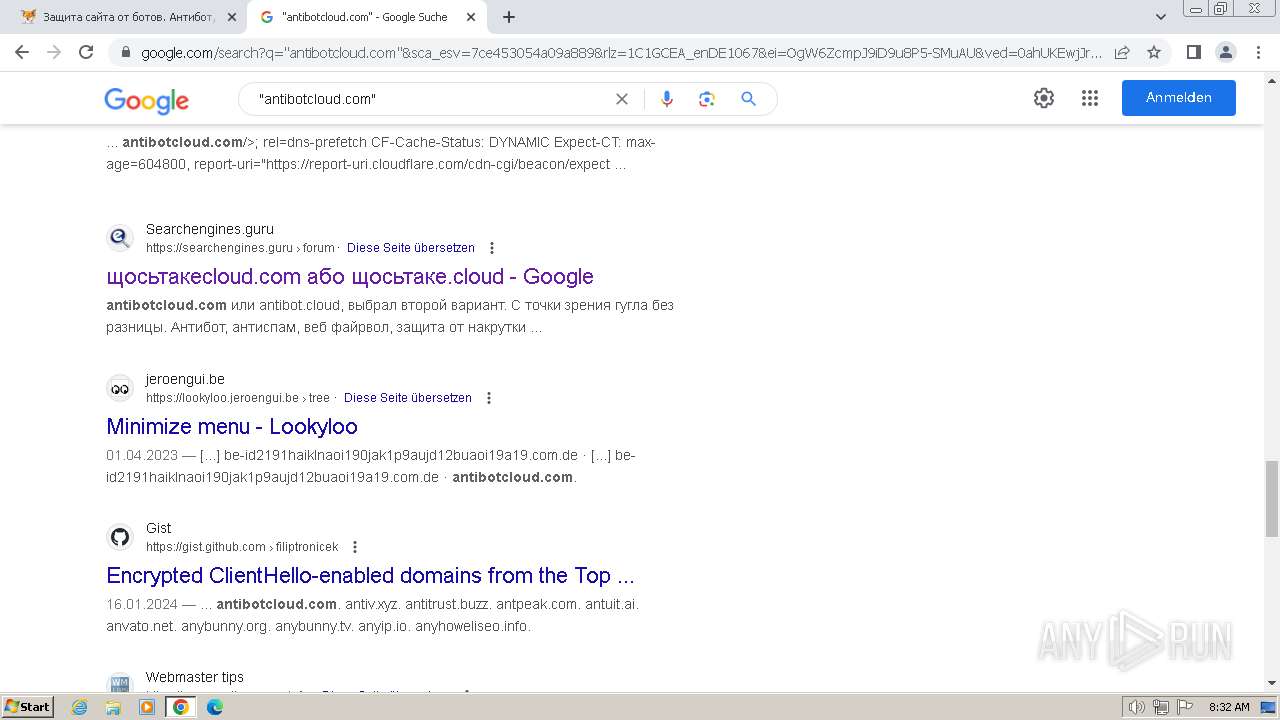Open Microsoft Edge from the taskbar
Viewport: 1280px width, 720px height.
point(214,707)
